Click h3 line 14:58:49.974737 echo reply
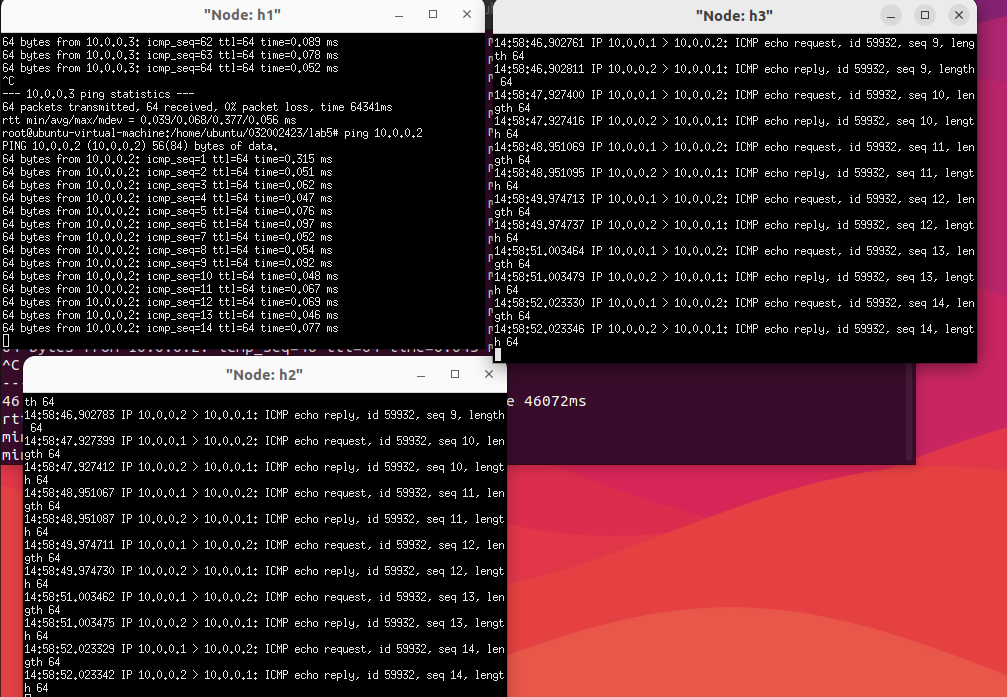The width and height of the screenshot is (1007, 697). click(734, 231)
